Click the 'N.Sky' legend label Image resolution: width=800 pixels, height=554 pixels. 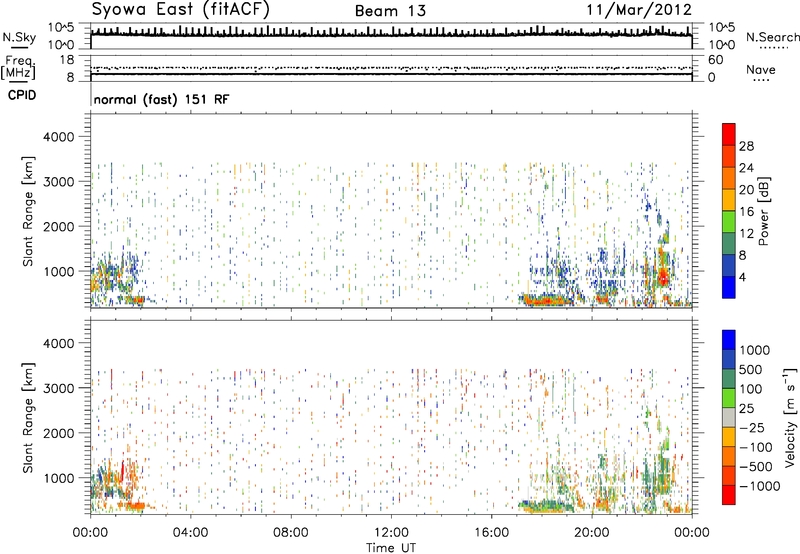[x=19, y=37]
